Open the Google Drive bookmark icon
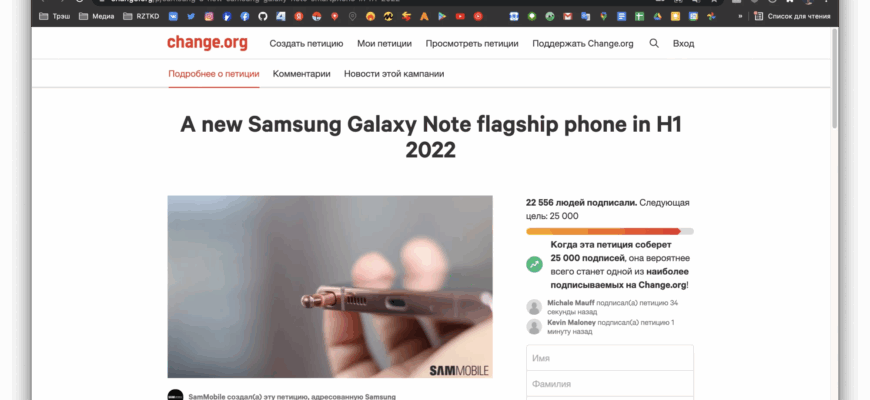 coord(657,17)
